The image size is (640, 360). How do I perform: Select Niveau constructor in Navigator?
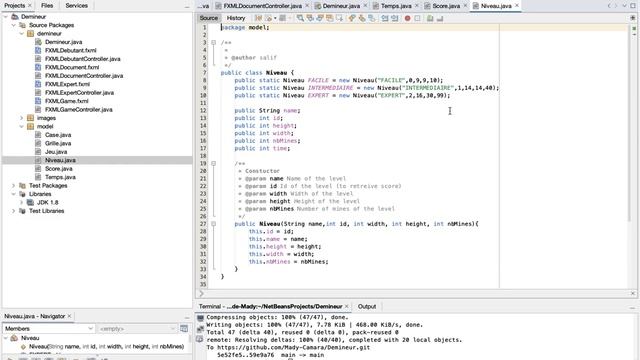click(106, 347)
